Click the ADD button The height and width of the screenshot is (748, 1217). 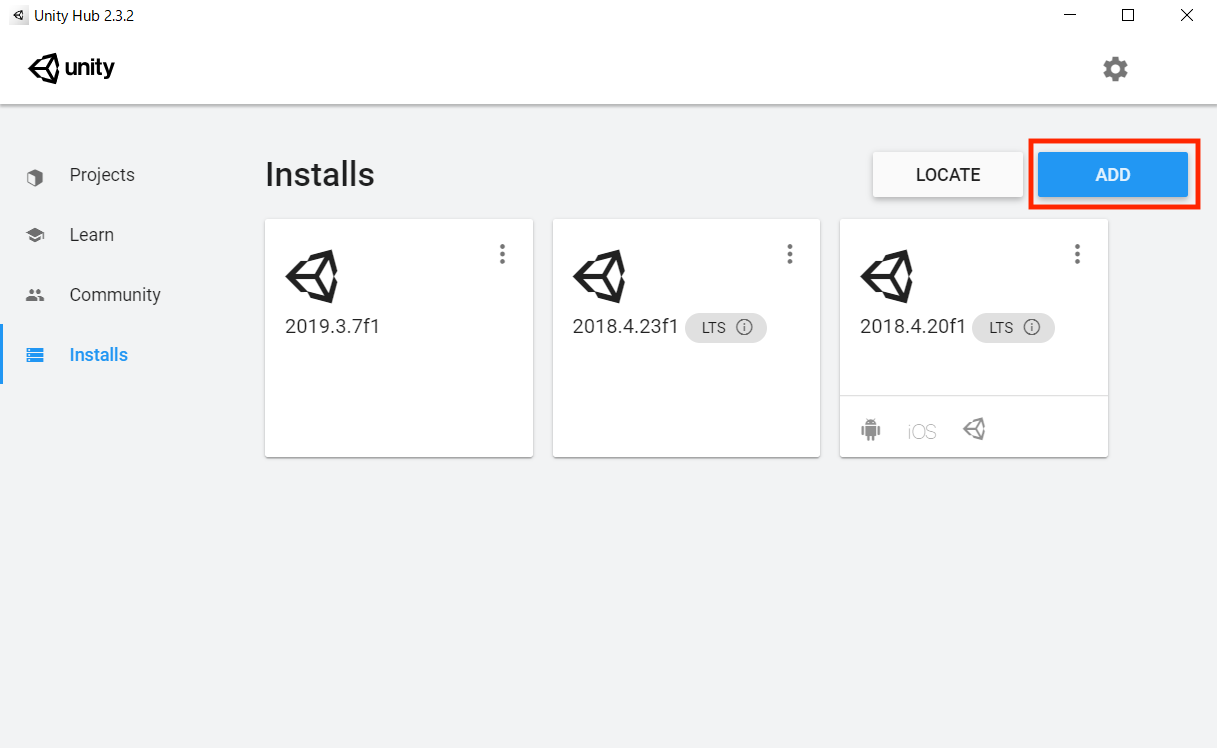point(1112,175)
